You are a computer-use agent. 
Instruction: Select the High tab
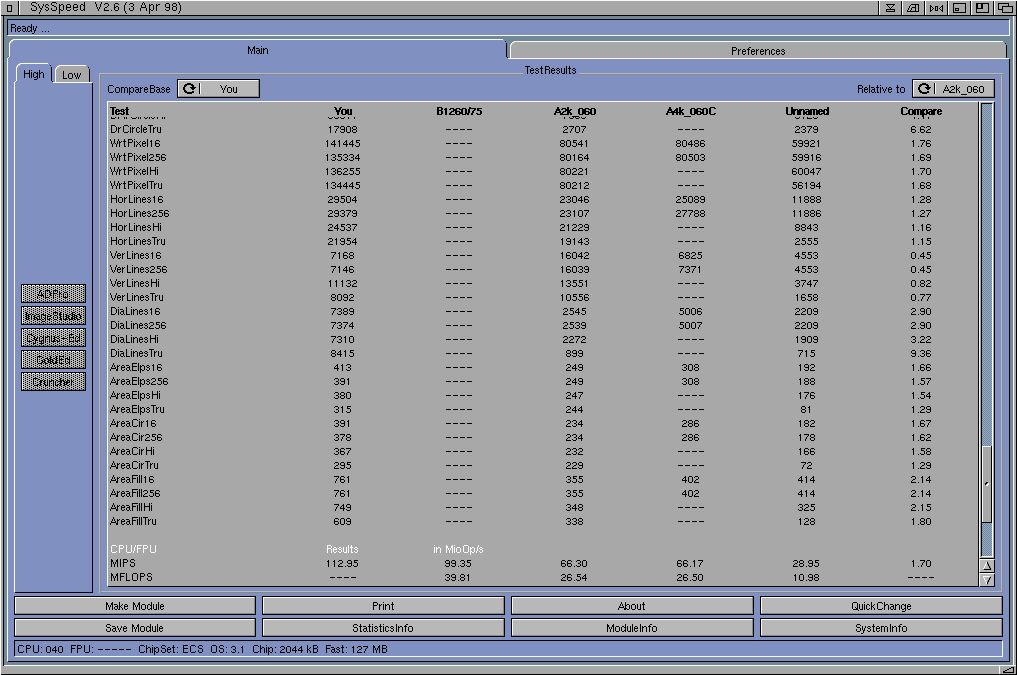[34, 74]
